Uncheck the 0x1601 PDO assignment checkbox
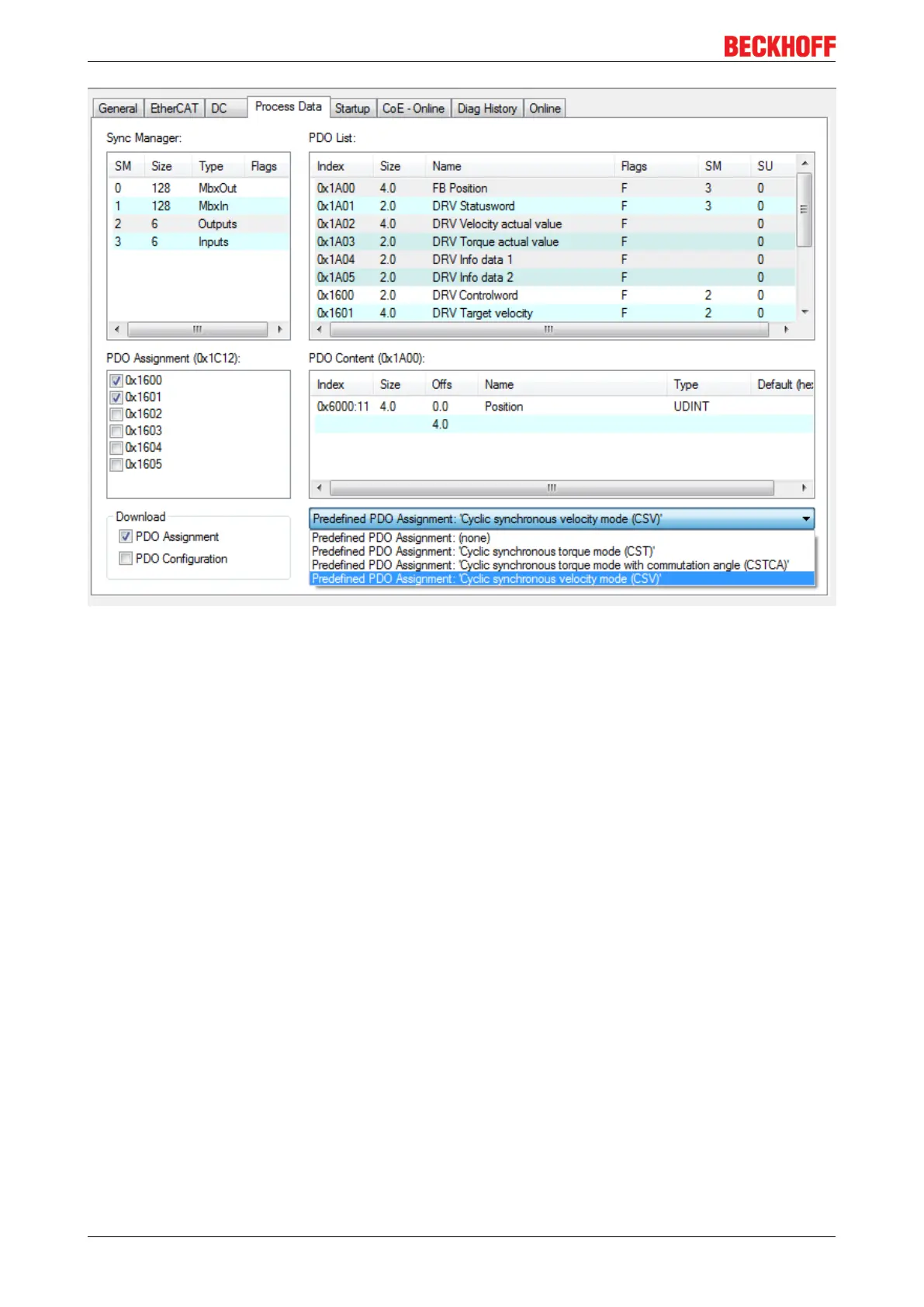This screenshot has height=1307, width=924. pos(116,397)
